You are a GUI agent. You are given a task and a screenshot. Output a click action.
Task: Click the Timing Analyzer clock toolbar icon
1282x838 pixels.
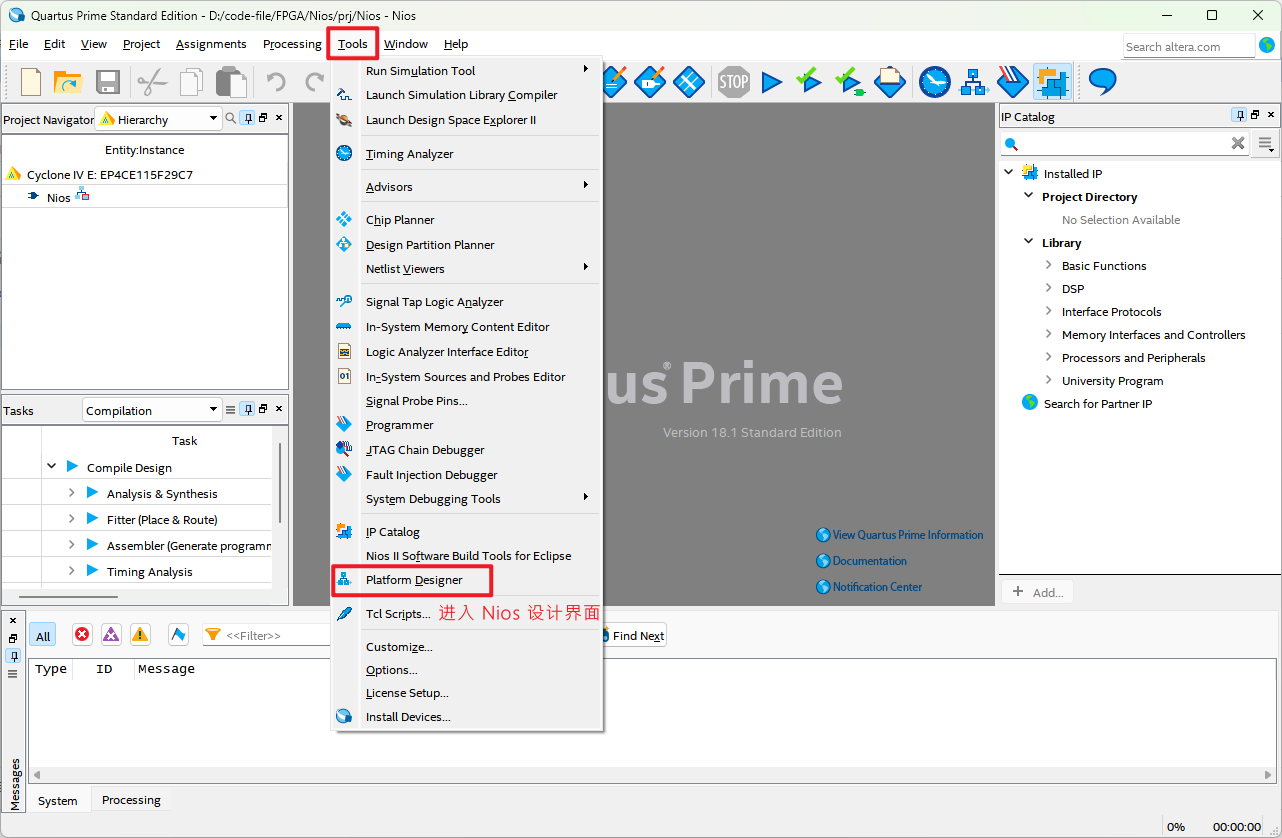[934, 82]
